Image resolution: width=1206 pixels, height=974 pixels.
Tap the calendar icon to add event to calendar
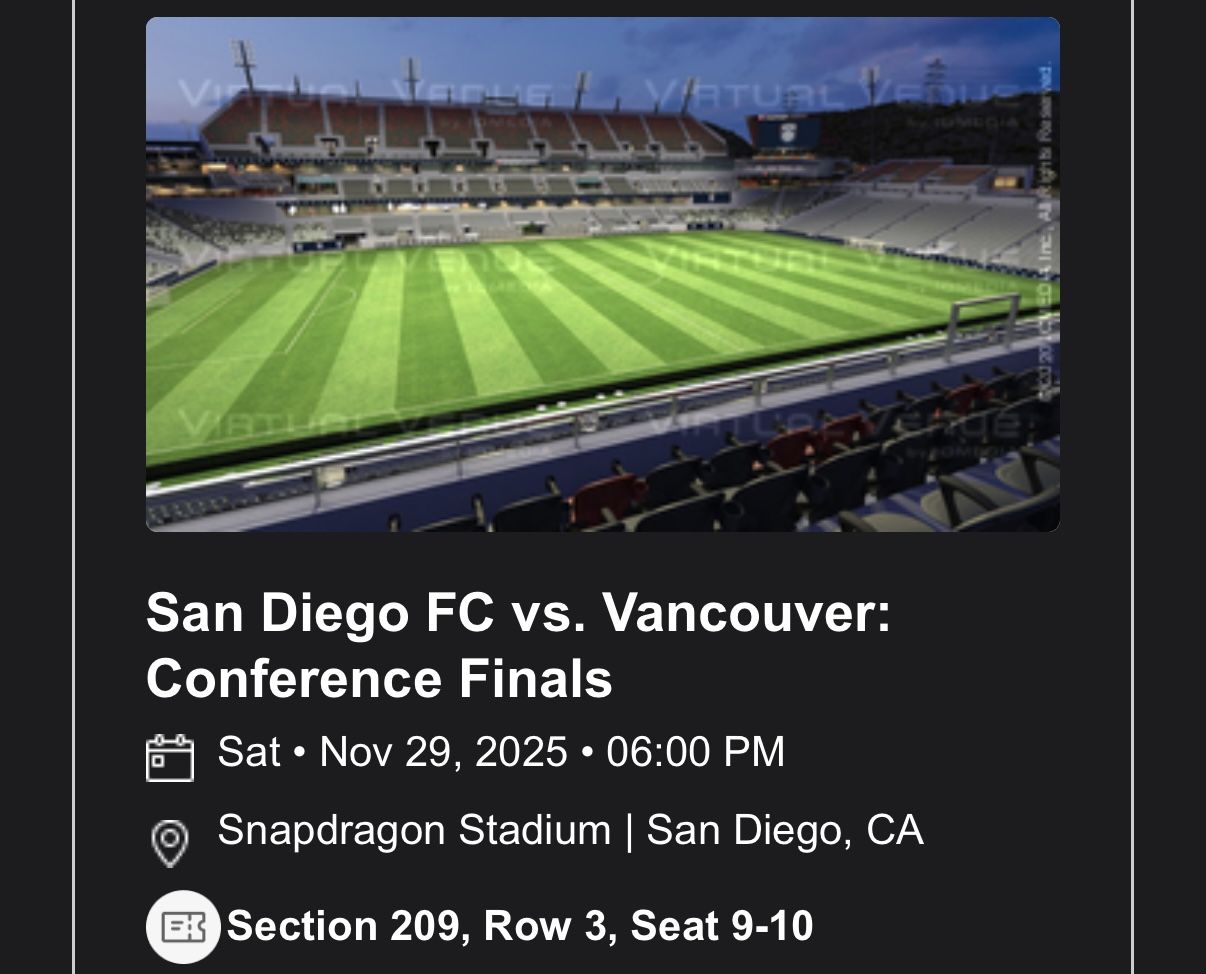pyautogui.click(x=171, y=757)
